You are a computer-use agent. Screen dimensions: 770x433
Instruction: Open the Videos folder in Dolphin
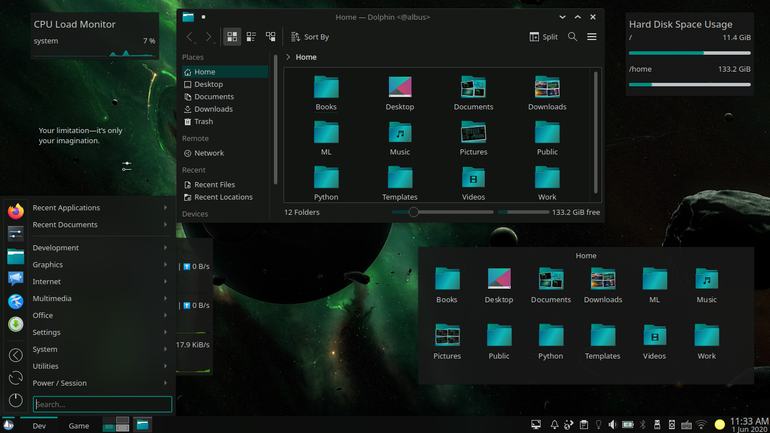pos(473,184)
